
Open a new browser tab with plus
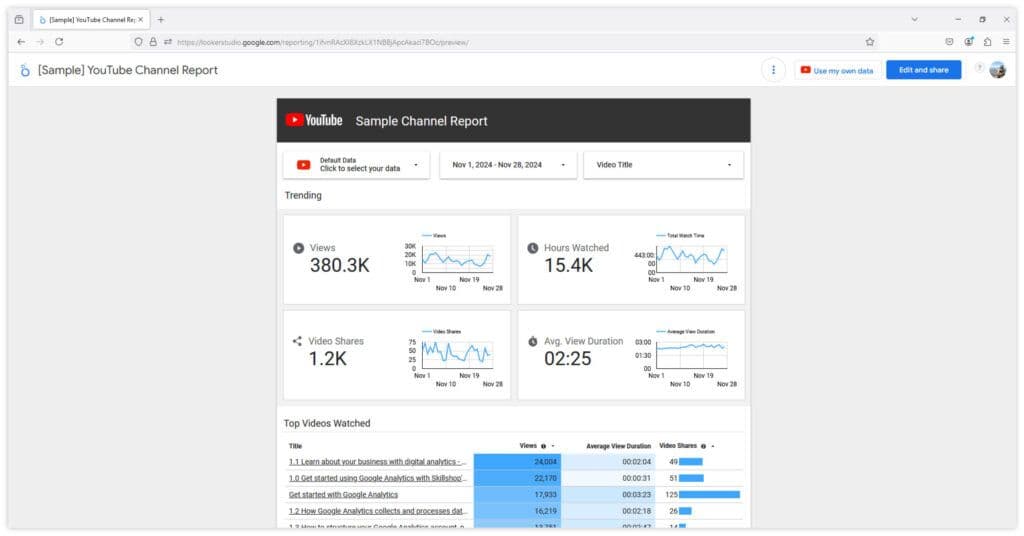[161, 20]
